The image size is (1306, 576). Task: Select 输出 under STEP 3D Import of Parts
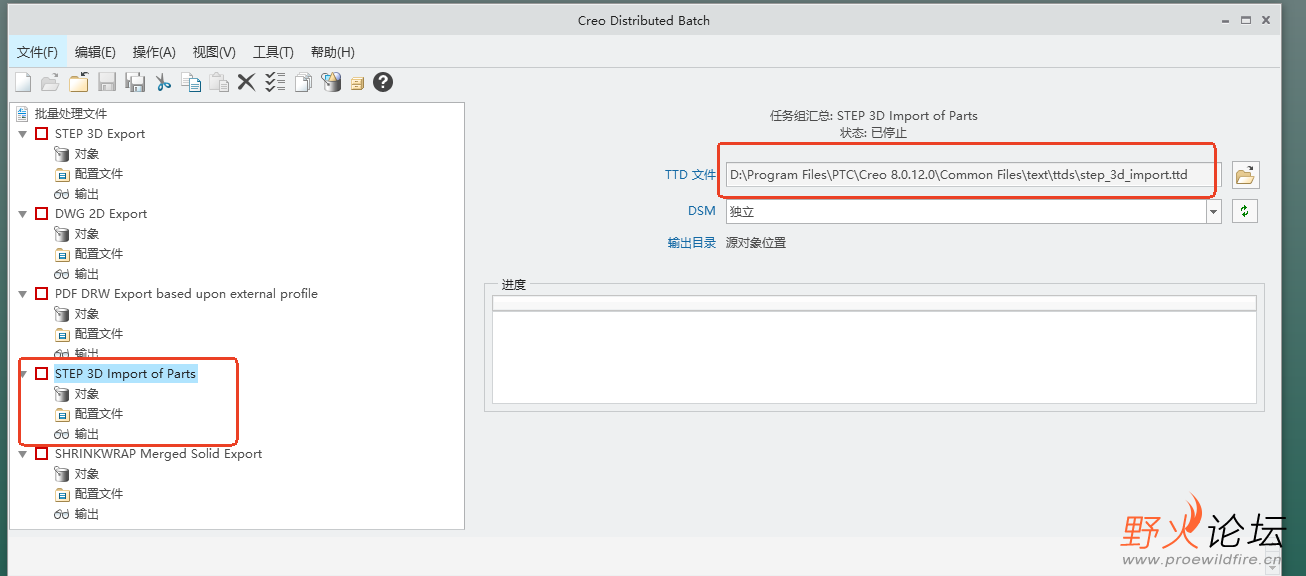pyautogui.click(x=87, y=434)
